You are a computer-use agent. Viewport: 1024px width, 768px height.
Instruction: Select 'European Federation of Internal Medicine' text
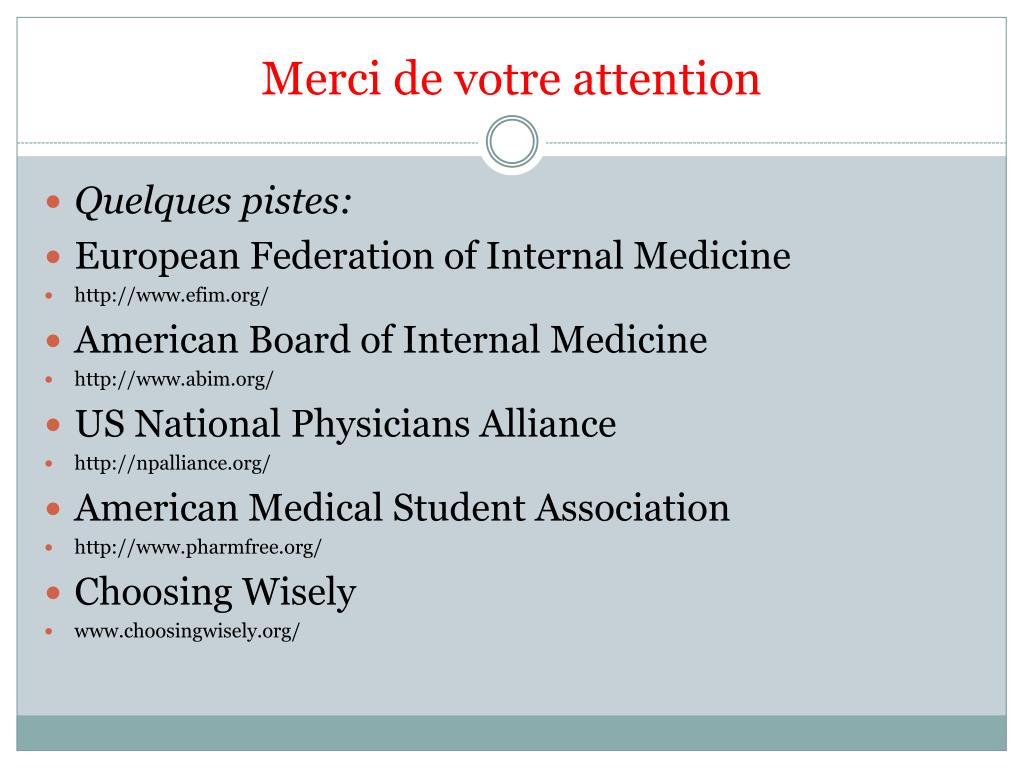(432, 255)
